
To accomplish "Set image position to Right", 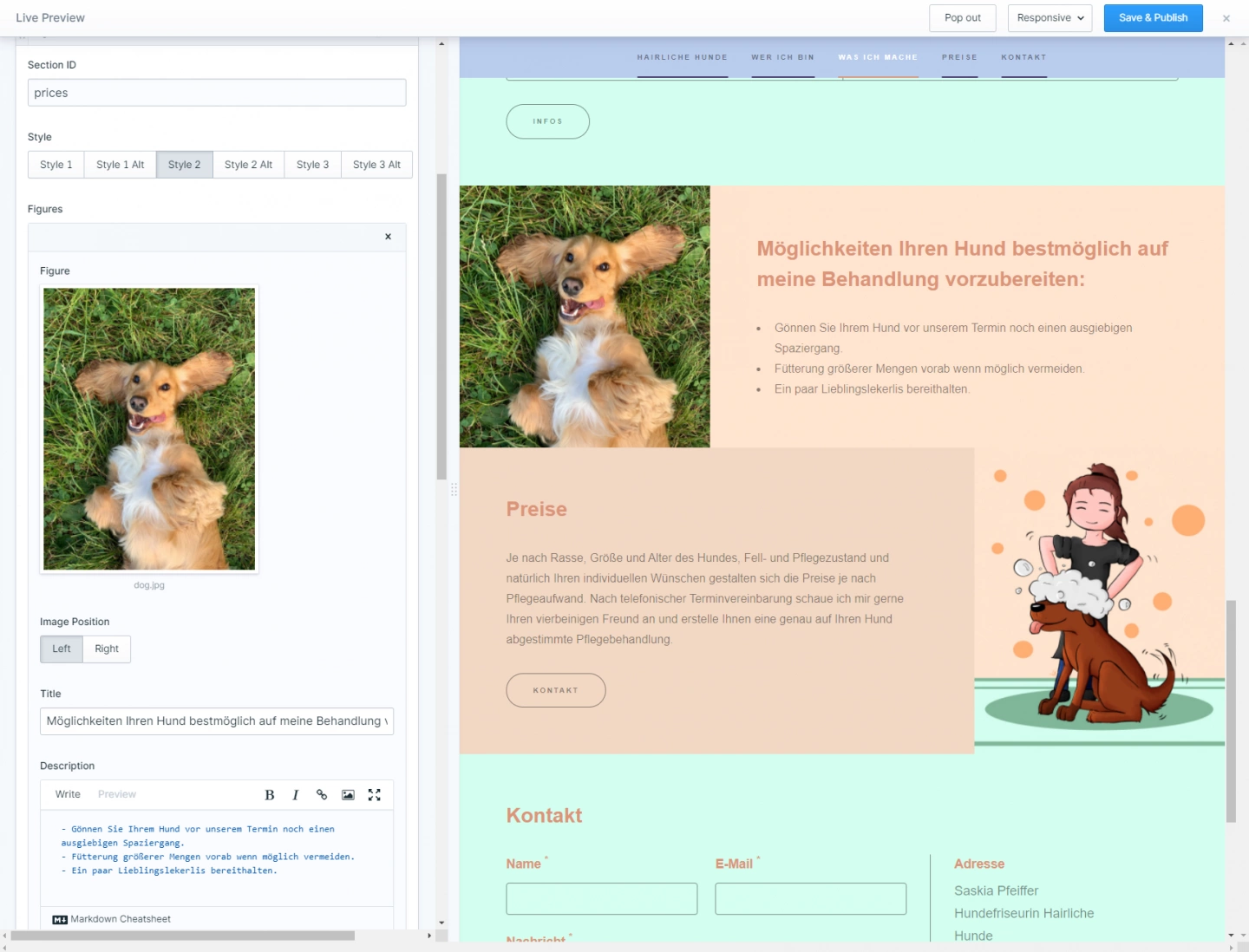I will coord(107,649).
